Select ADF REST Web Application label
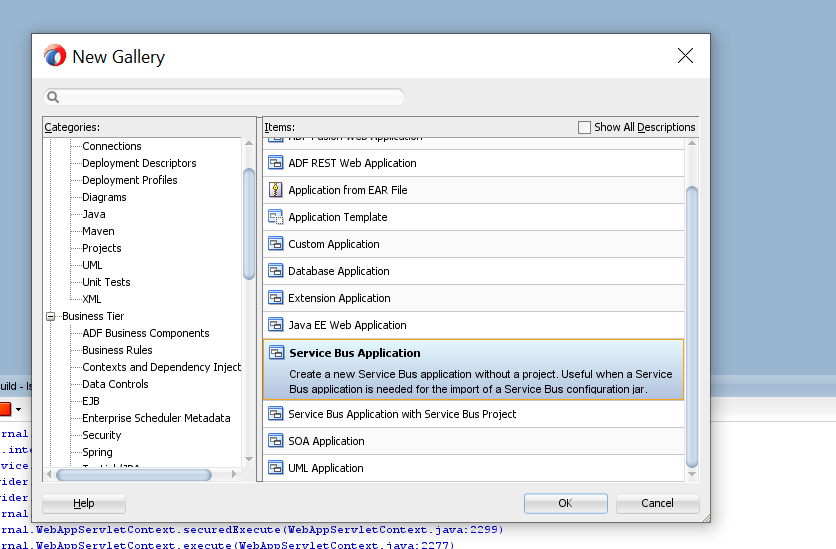836x549 pixels. [x=352, y=163]
